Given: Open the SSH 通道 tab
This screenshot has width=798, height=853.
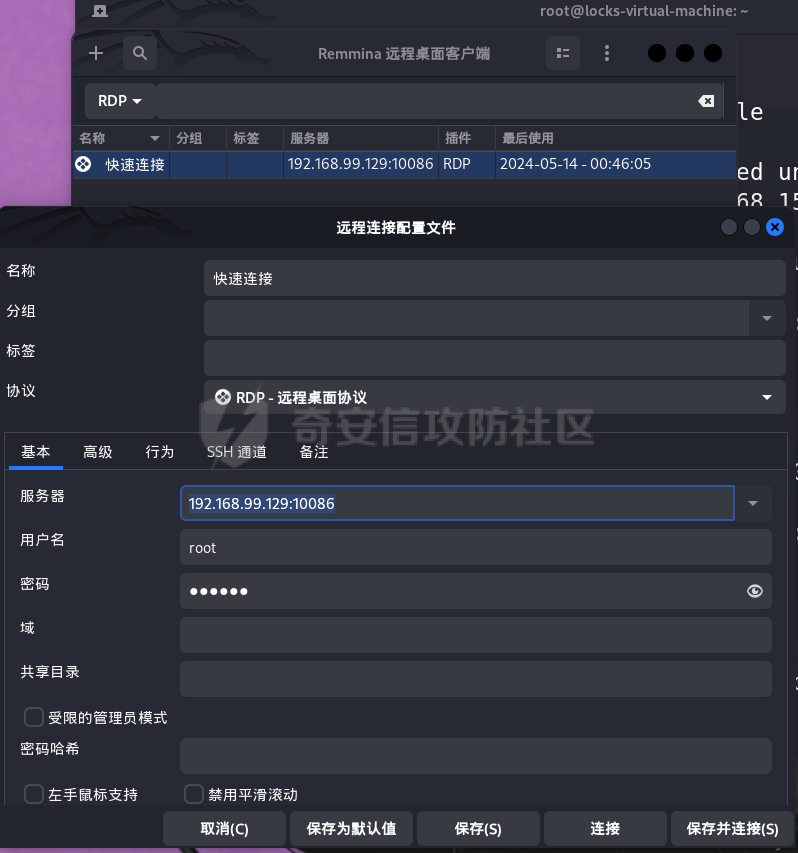Looking at the screenshot, I should pyautogui.click(x=237, y=452).
